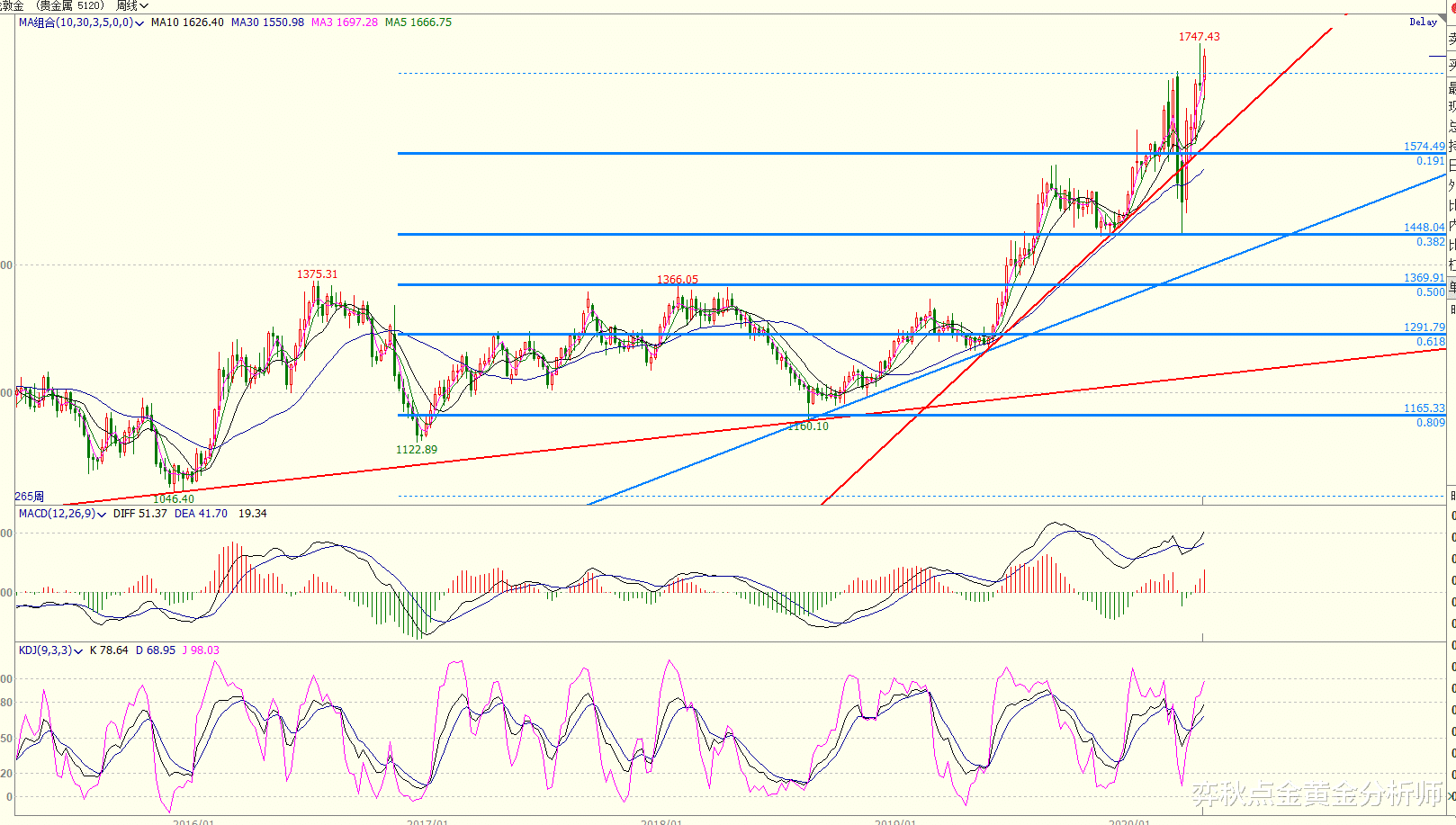
Task: Select the 0.382 Fibonacci ratio label
Action: click(1431, 242)
